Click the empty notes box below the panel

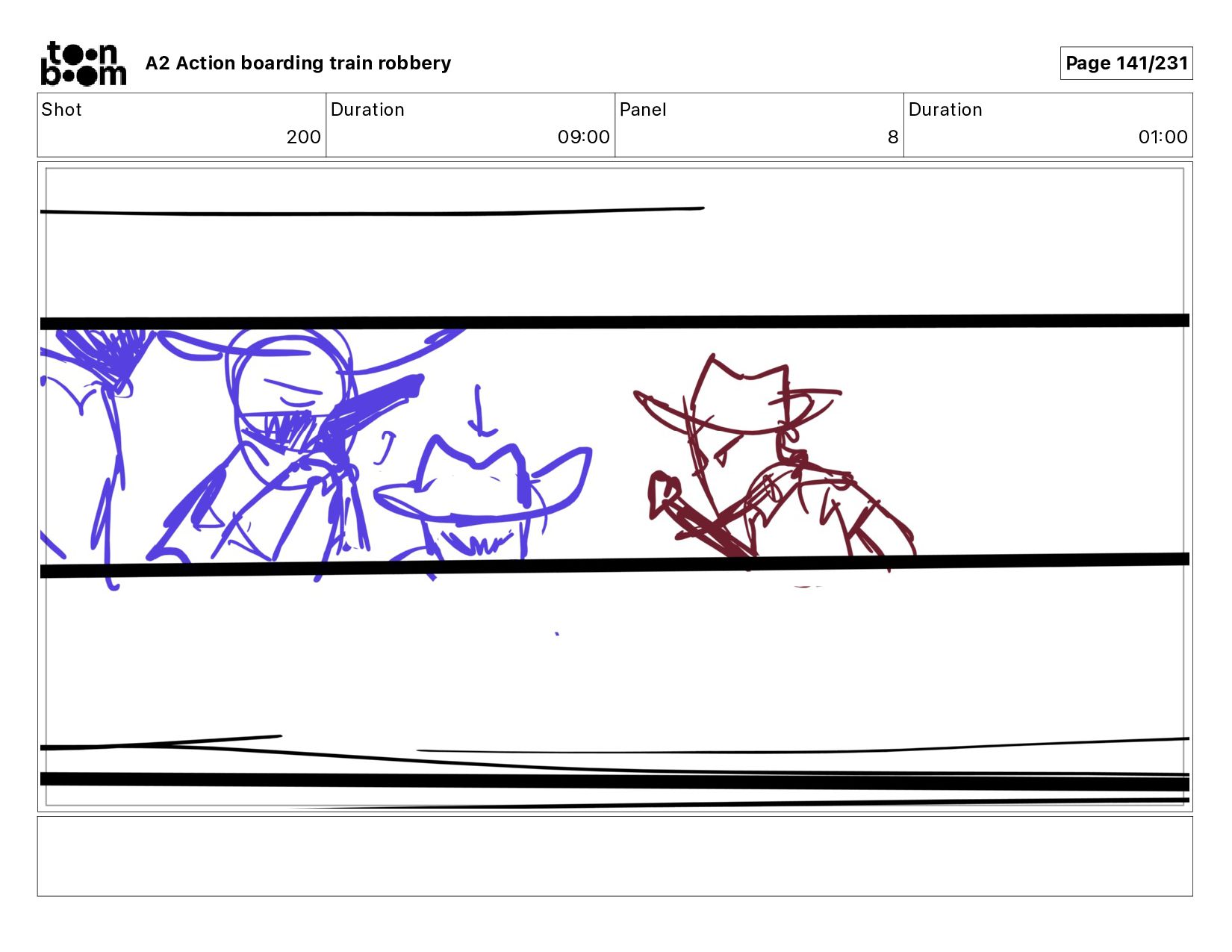615,856
